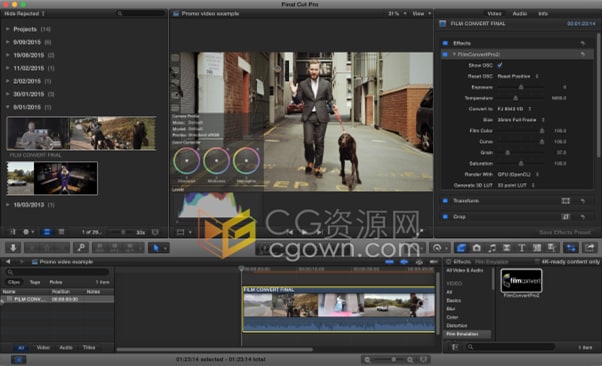Image resolution: width=602 pixels, height=366 pixels.
Task: Open the Convert to film stock dropdown
Action: 514,109
